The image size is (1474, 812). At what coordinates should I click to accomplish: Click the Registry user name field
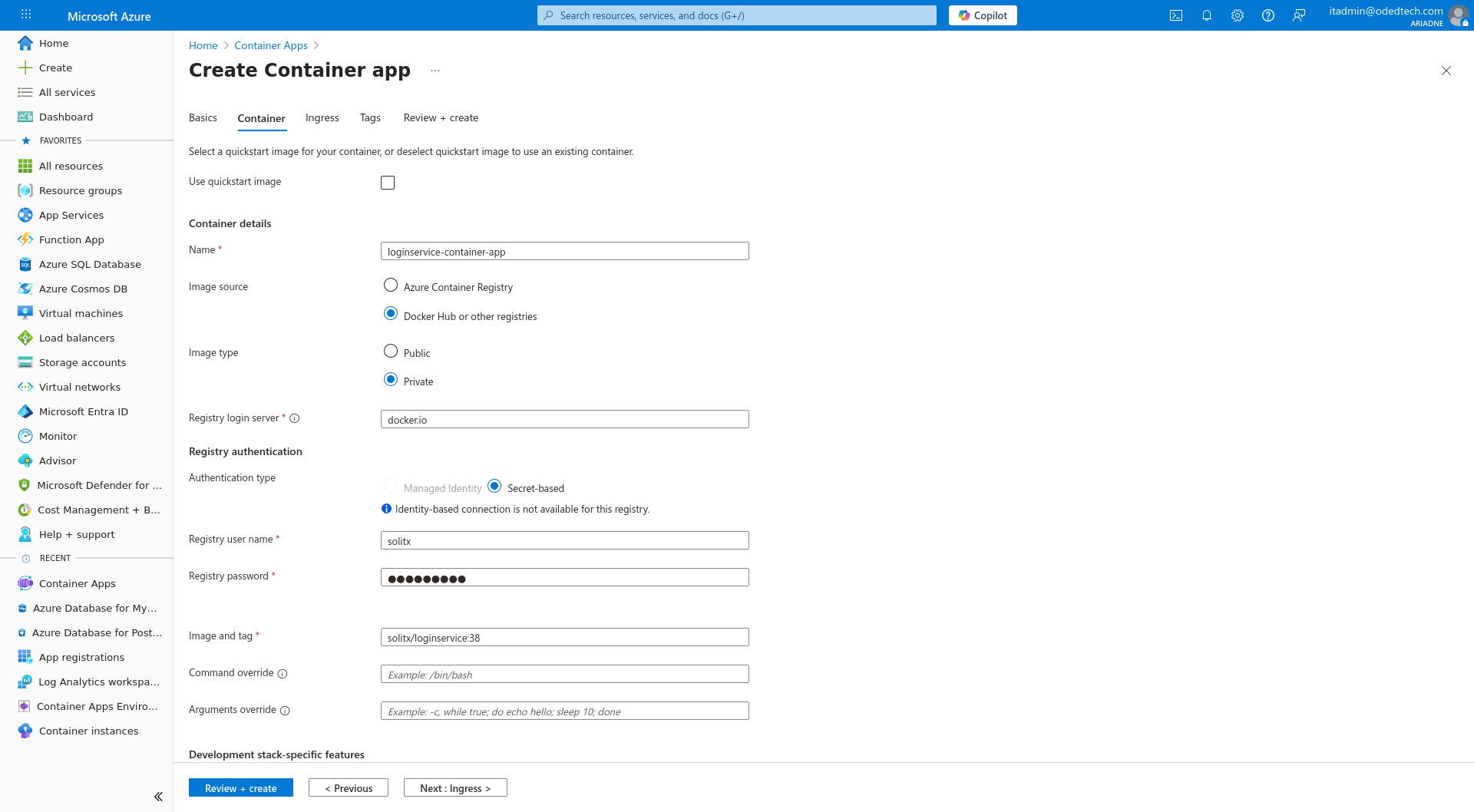click(565, 541)
